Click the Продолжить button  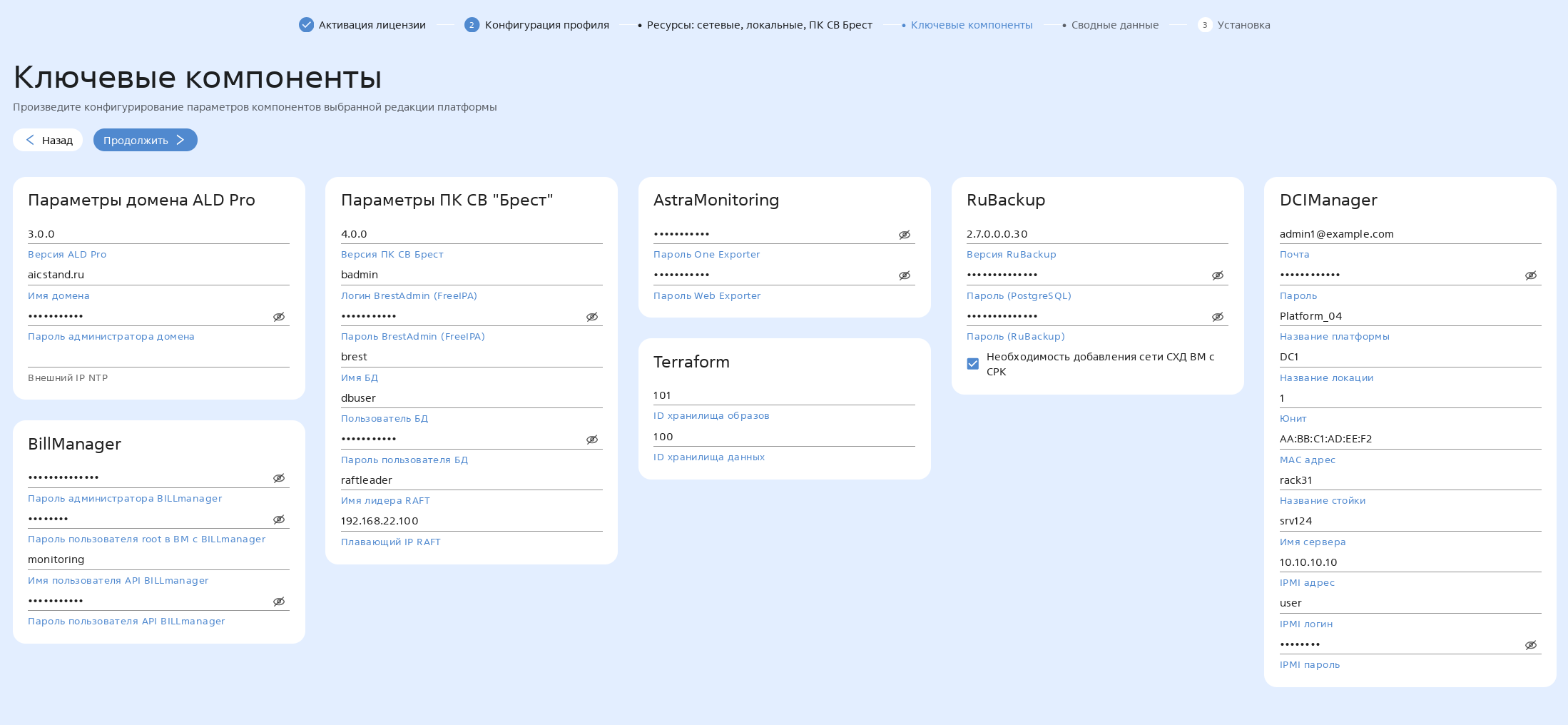click(x=145, y=139)
